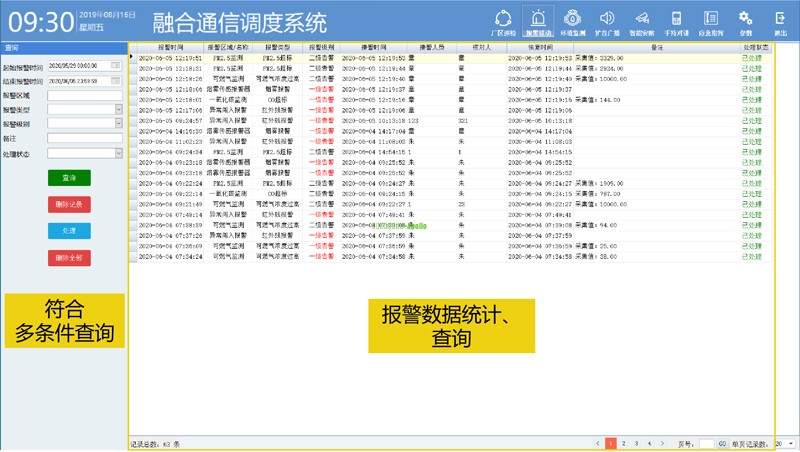Click the red 删除记录 button
Screen dimensions: 800x452
69,204
